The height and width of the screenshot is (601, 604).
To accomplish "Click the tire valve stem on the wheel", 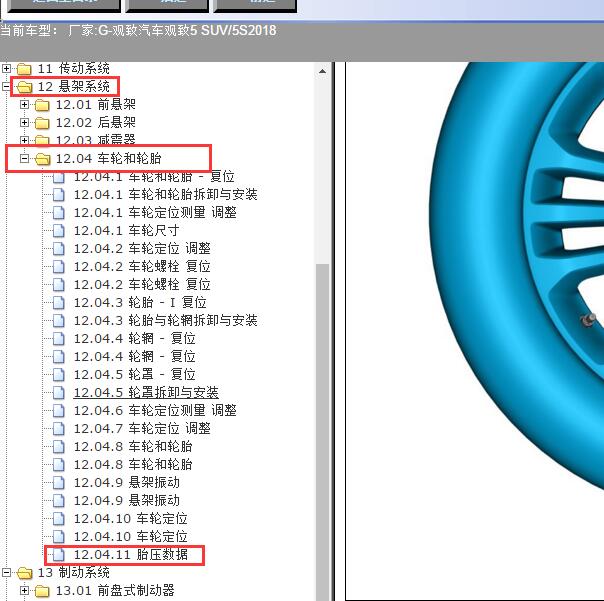I will coord(588,320).
